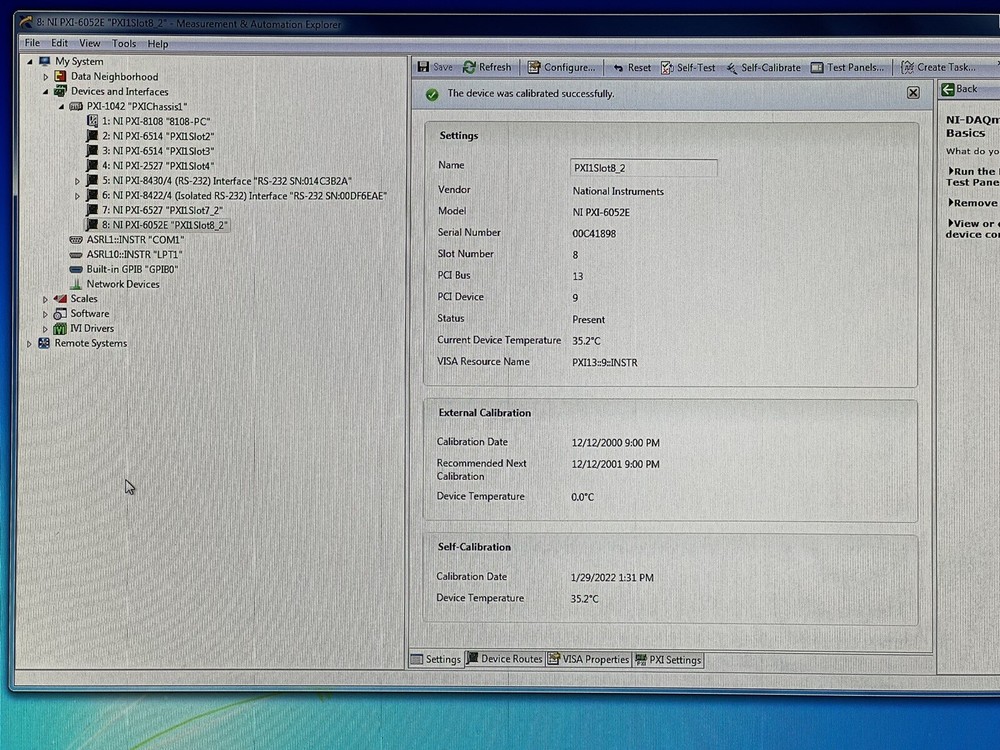Collapse the My System tree node
Image resolution: width=1000 pixels, height=750 pixels.
29,62
